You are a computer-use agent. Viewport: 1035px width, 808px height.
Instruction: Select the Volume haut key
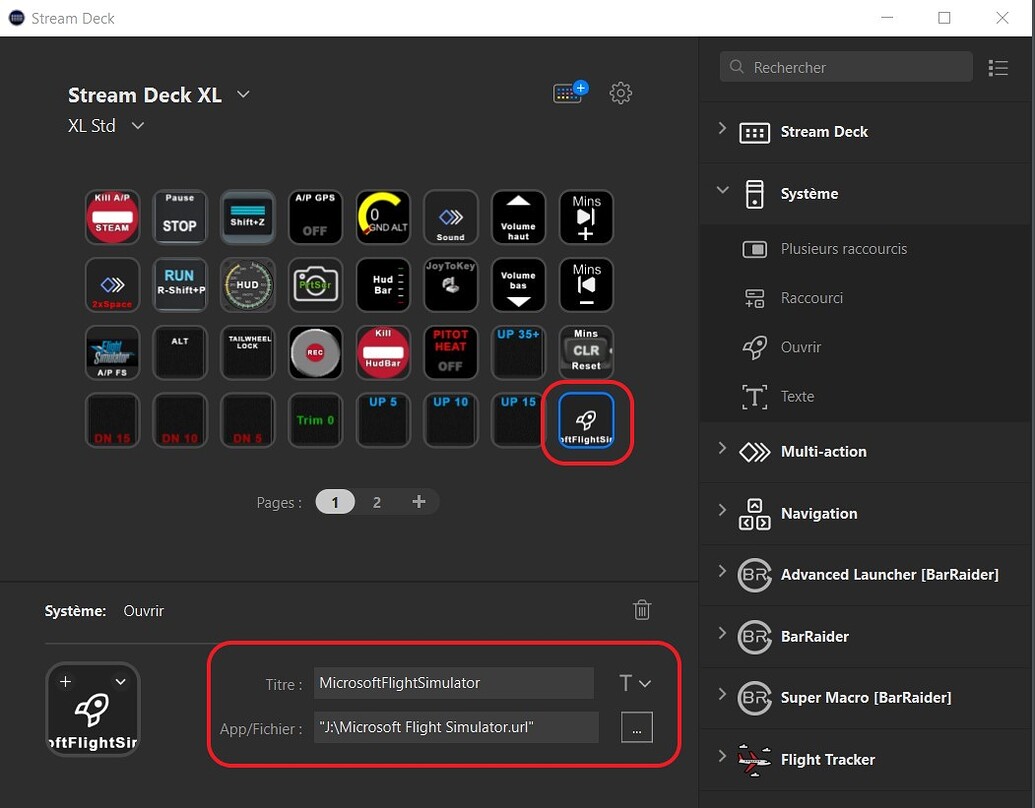[518, 217]
